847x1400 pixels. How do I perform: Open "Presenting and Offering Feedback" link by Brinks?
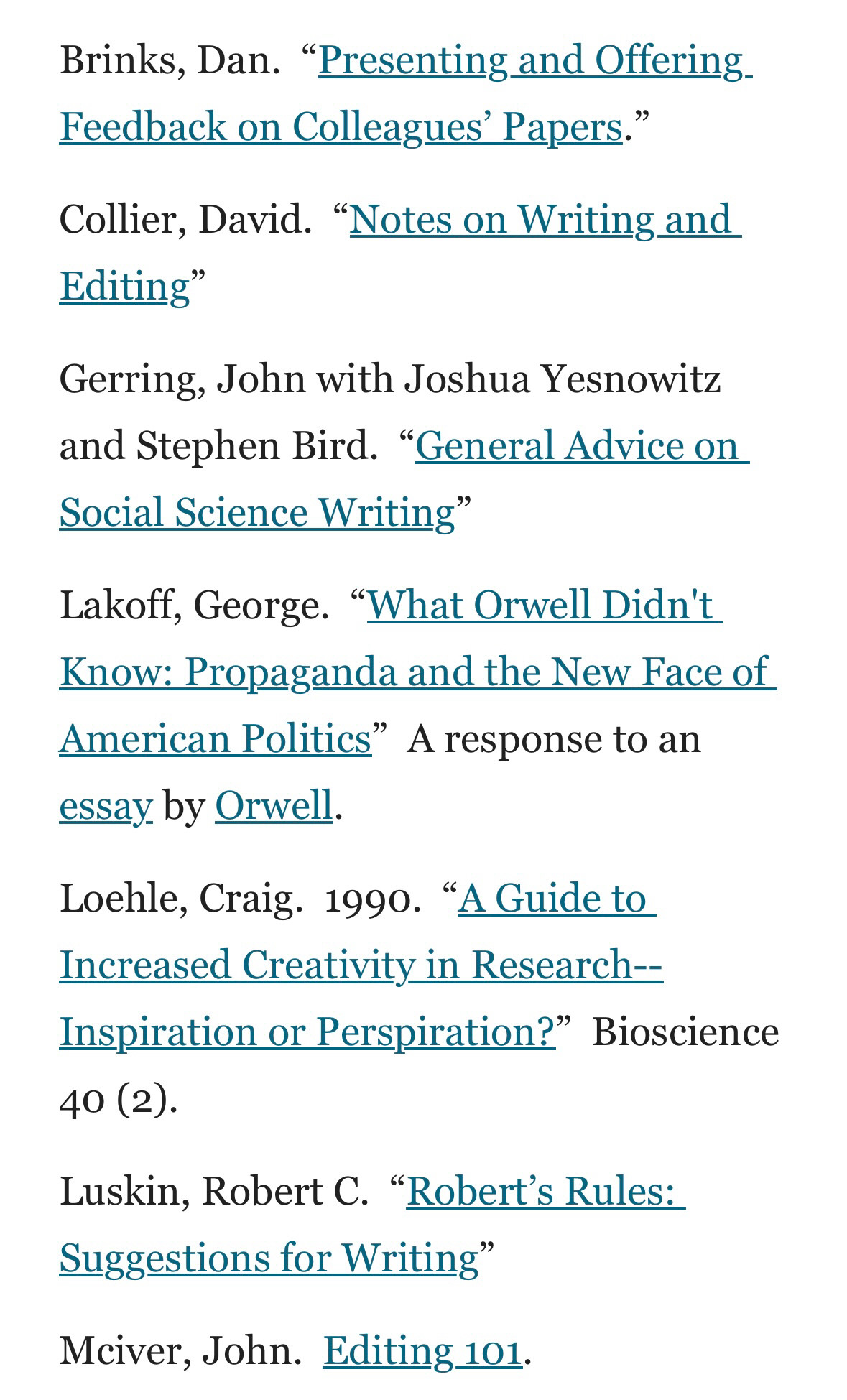(534, 60)
